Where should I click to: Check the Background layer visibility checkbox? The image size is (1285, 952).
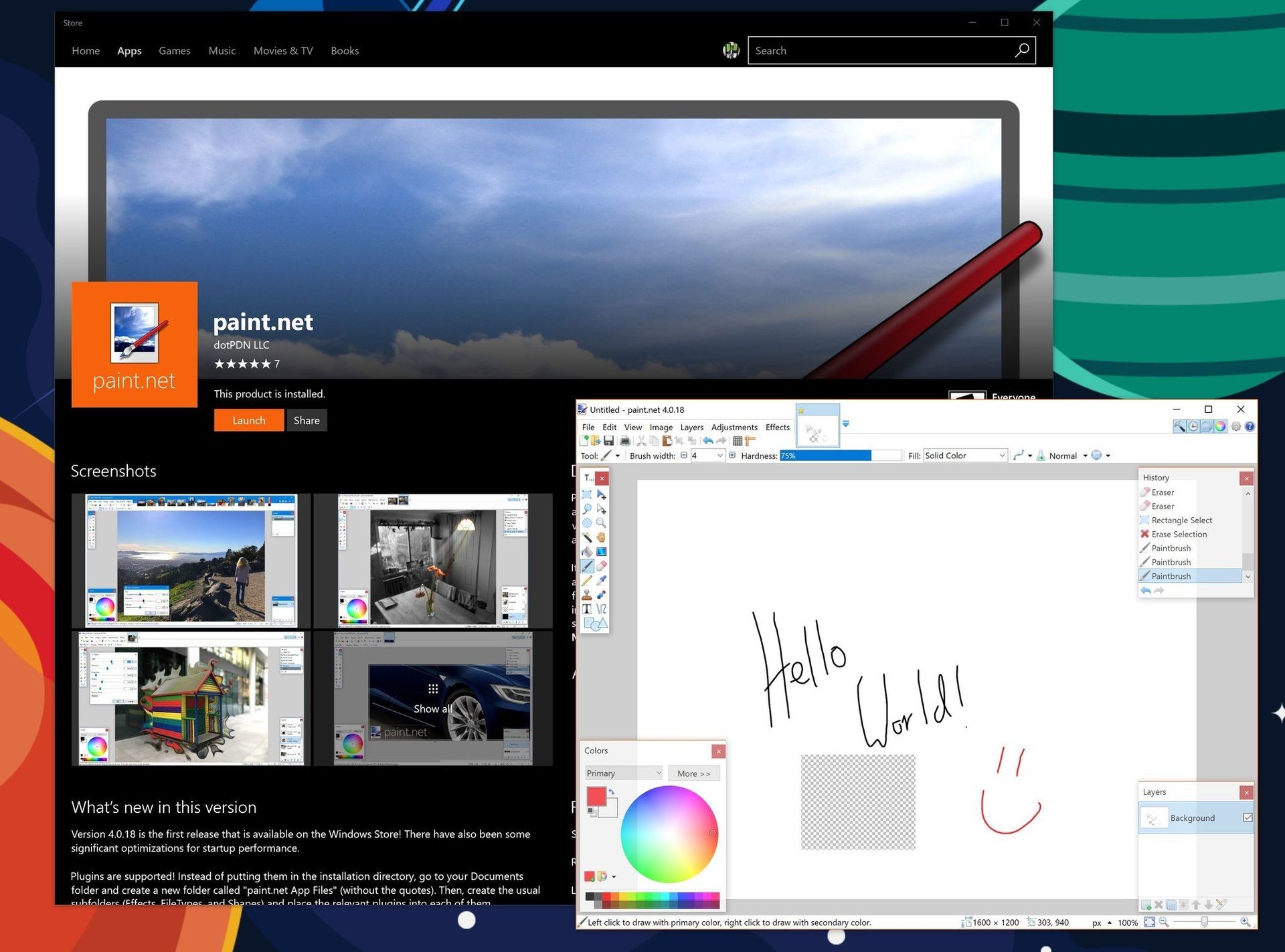click(1248, 818)
